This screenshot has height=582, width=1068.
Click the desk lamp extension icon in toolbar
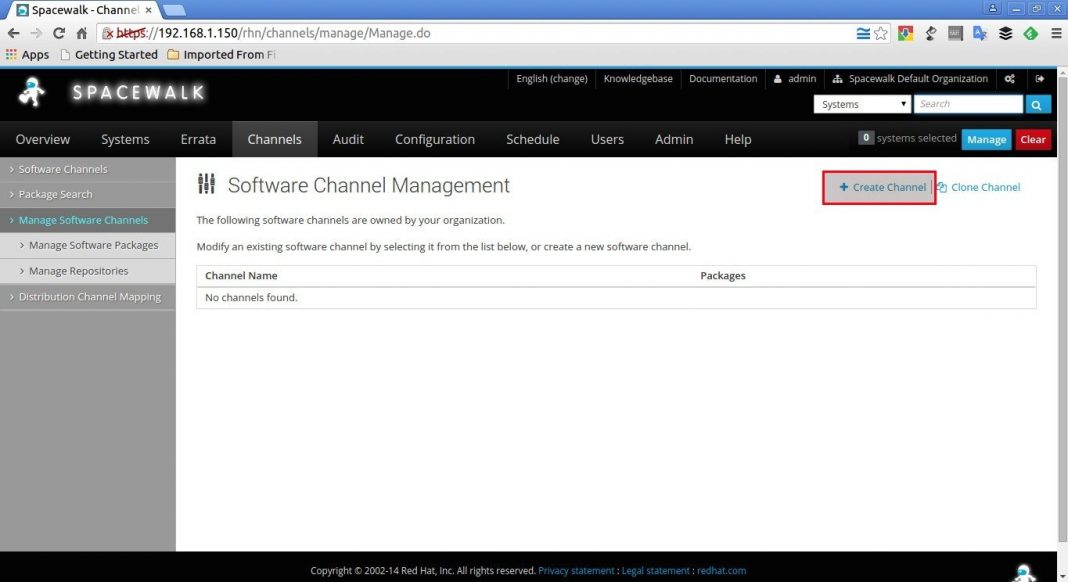pyautogui.click(x=930, y=33)
